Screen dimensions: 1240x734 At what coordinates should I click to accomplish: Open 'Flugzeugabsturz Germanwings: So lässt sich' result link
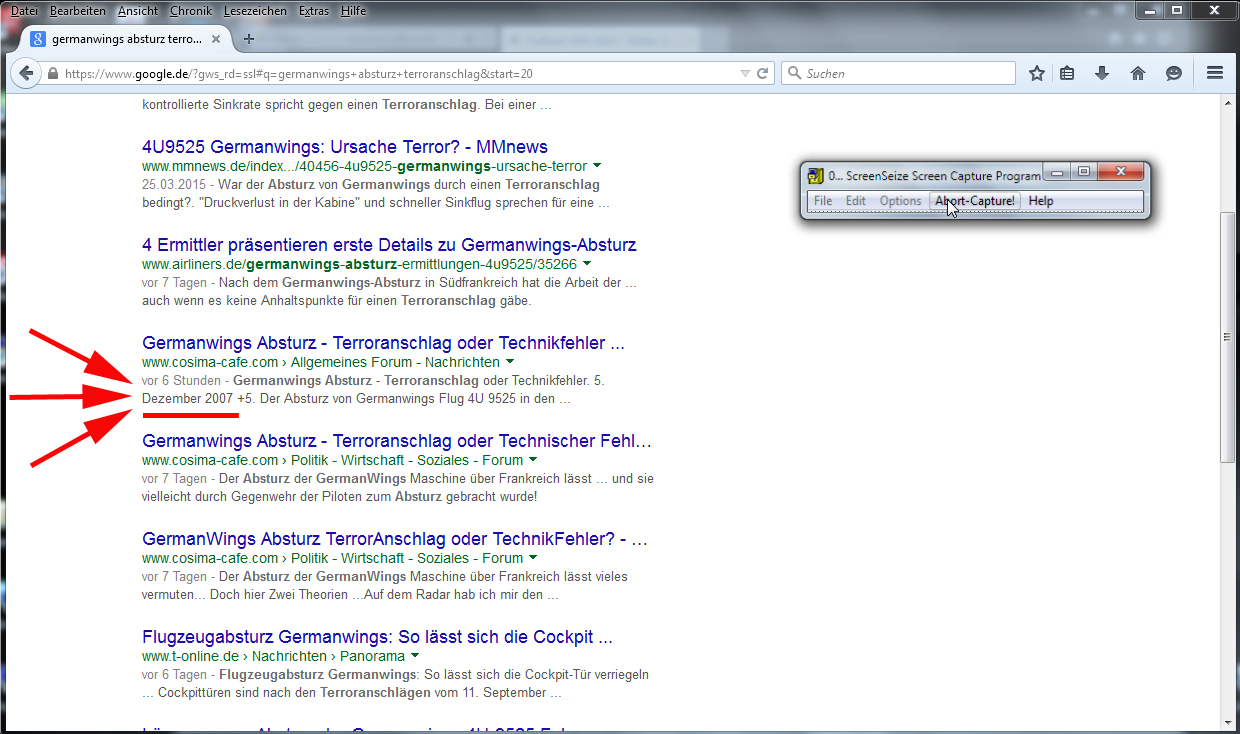coord(377,637)
